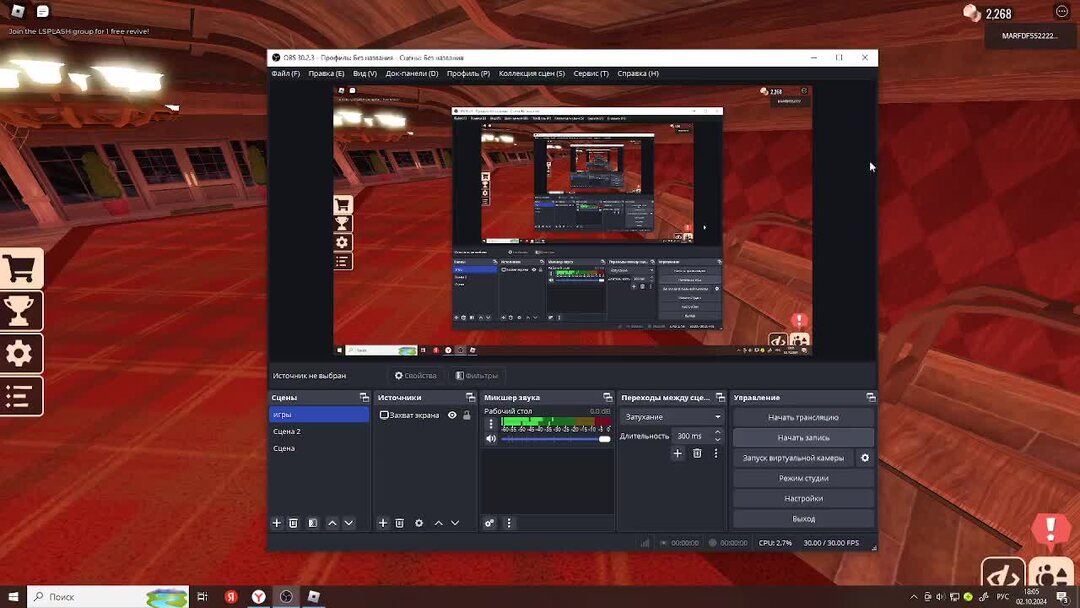
Task: Open Настройки button in Управление
Action: point(804,499)
